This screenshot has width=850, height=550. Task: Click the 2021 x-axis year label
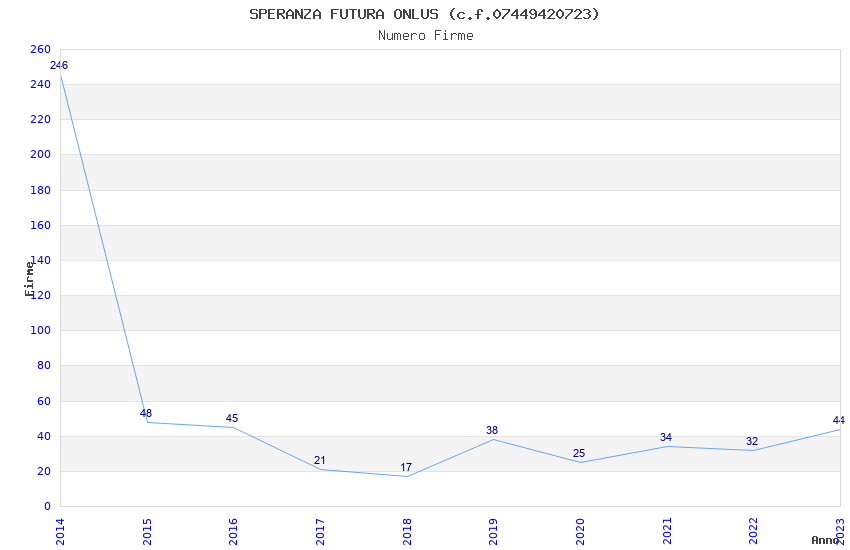click(667, 532)
